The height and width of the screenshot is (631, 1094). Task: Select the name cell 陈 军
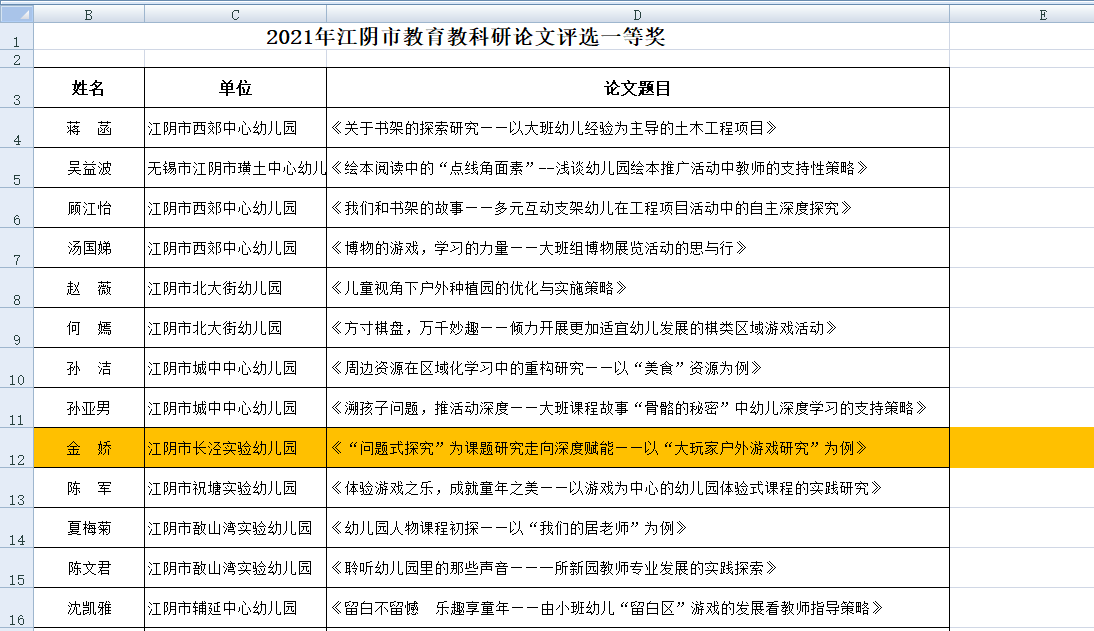click(x=89, y=488)
